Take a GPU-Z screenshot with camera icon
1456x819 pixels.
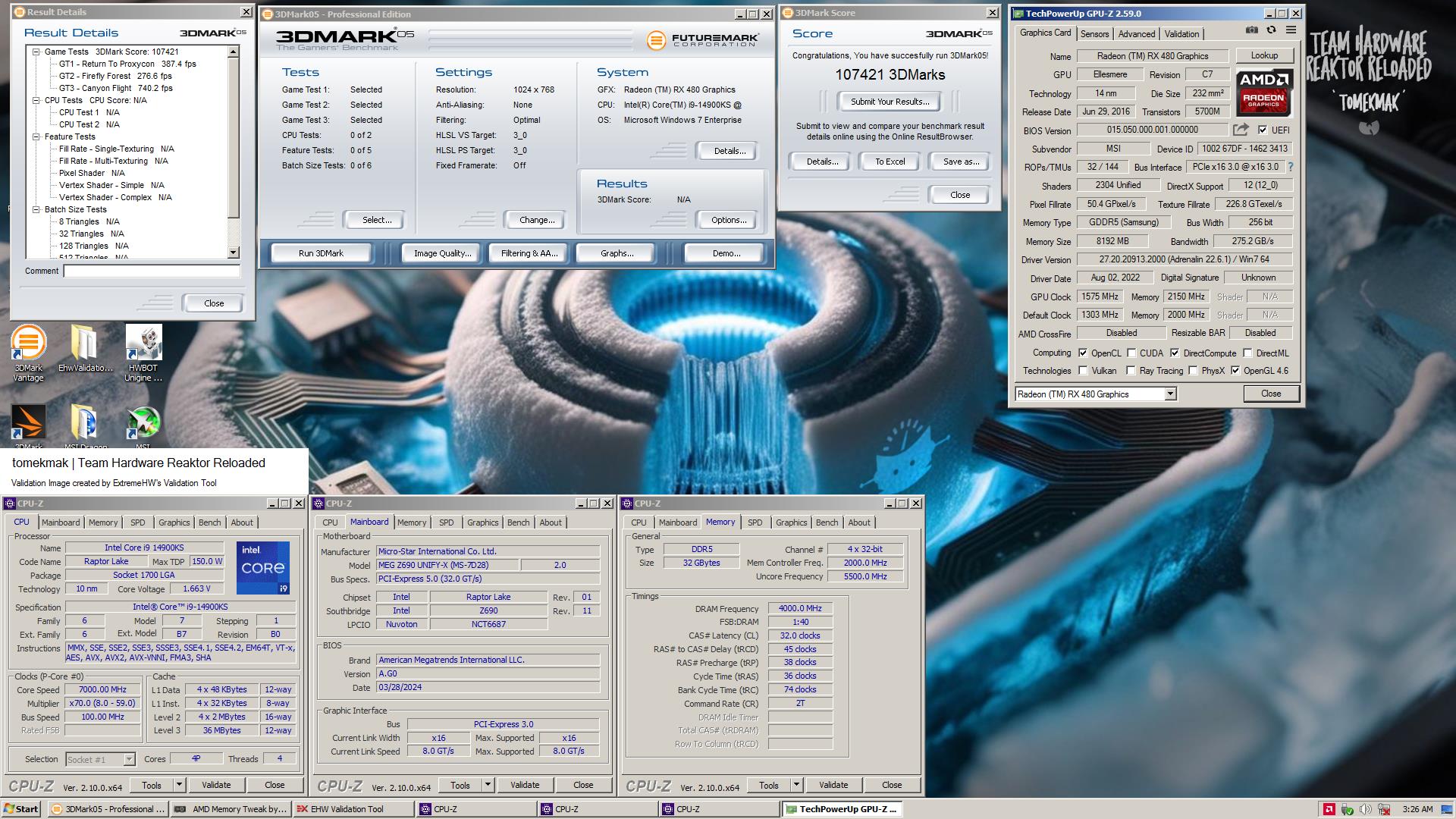(x=1252, y=30)
